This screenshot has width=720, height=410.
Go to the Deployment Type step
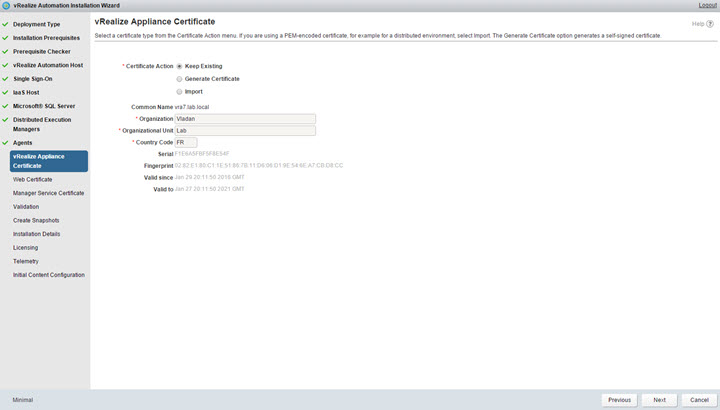tap(36, 24)
